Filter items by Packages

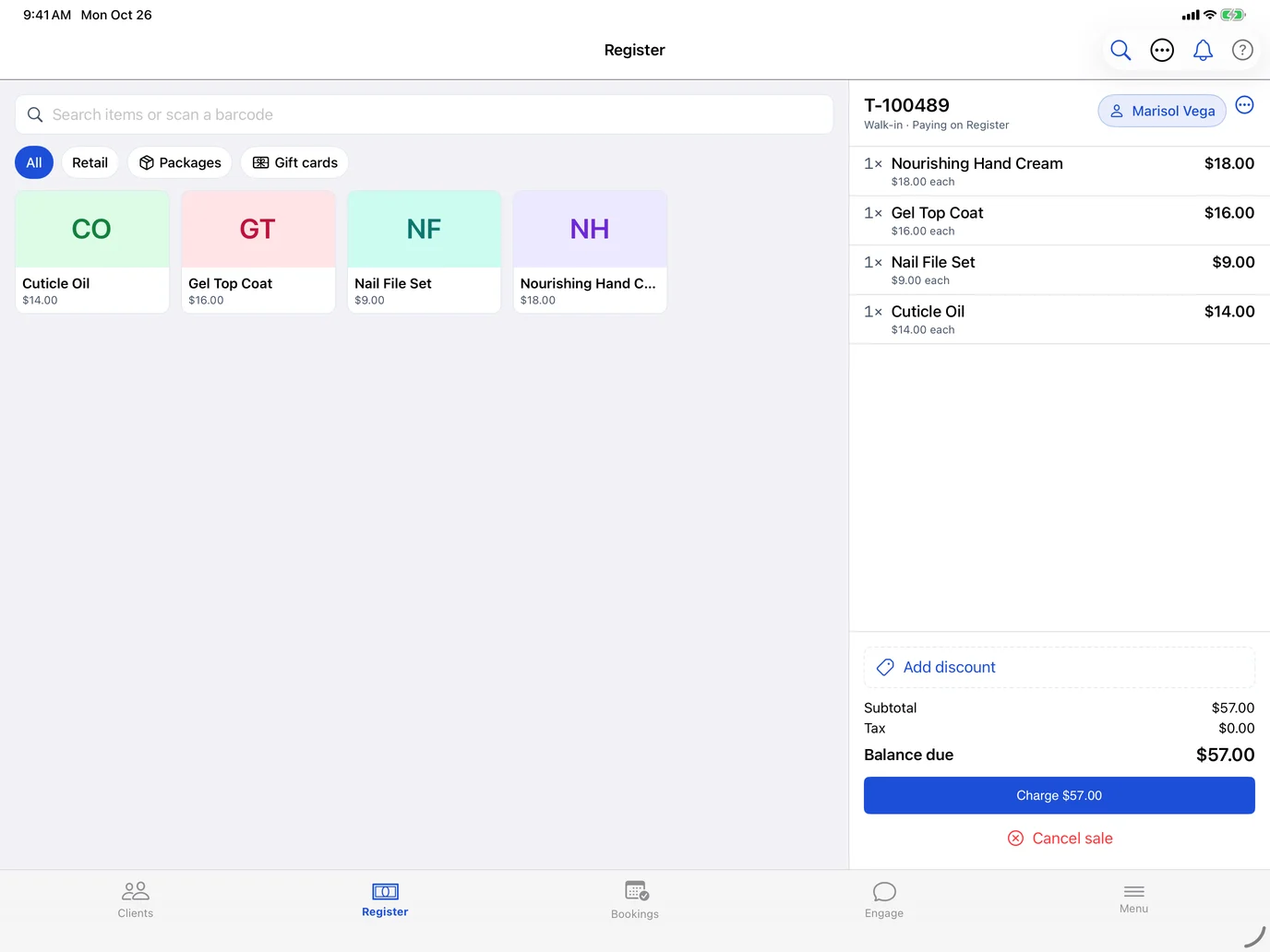tap(180, 162)
